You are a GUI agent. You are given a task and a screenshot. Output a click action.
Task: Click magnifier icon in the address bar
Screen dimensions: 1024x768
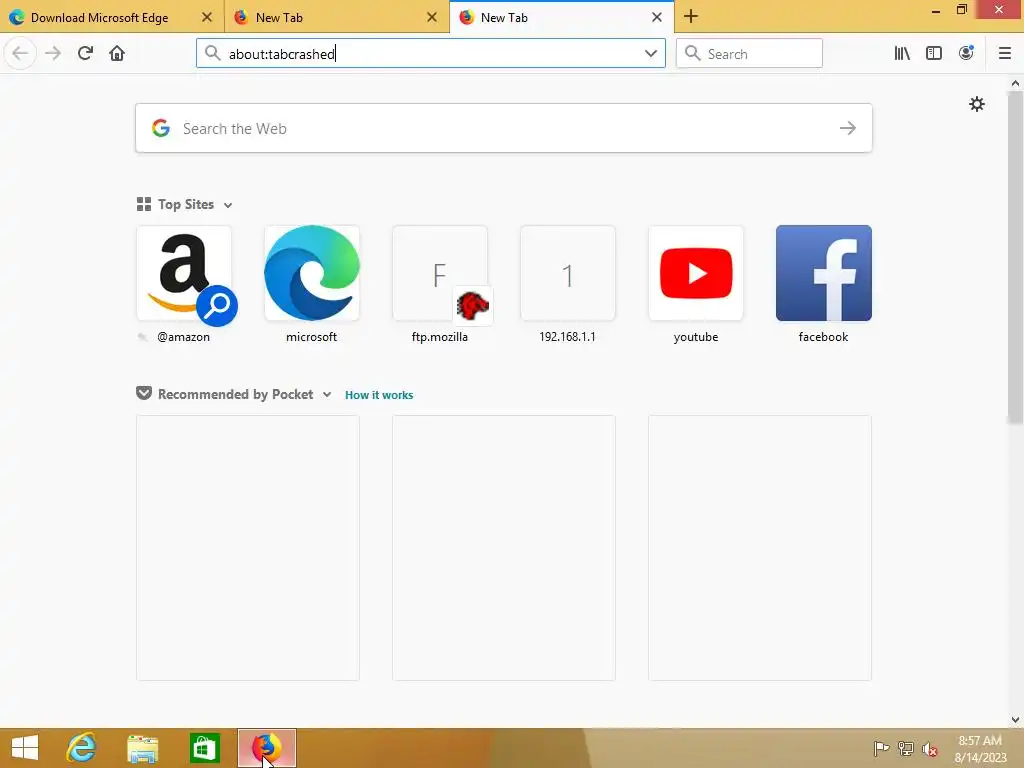point(212,53)
